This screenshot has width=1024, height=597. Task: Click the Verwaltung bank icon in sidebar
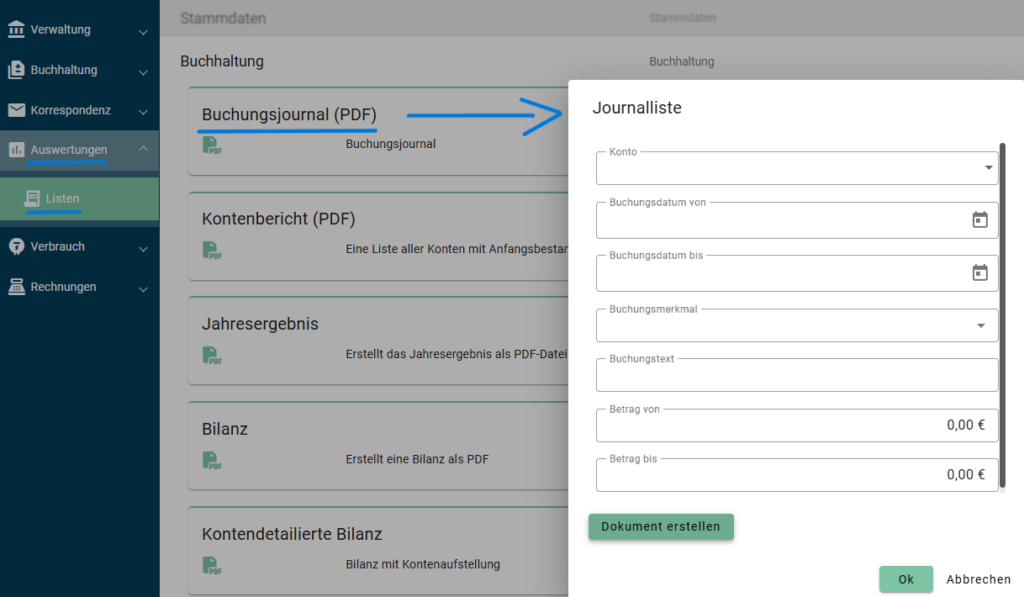coord(16,30)
